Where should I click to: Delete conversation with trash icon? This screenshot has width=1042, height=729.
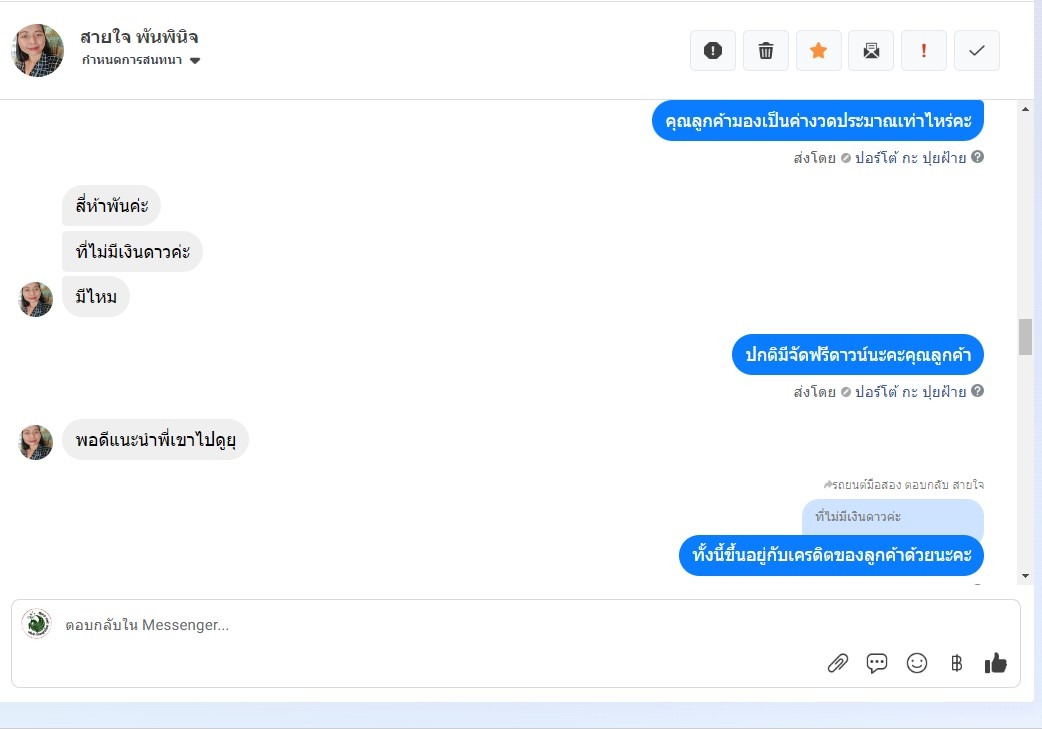pos(766,51)
